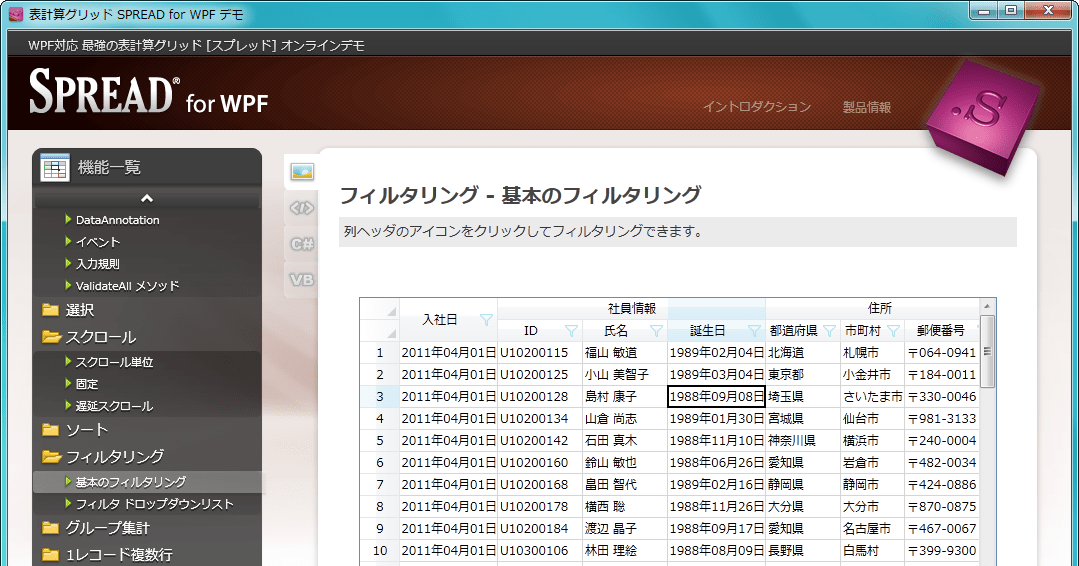Click the 機能一覧 grid icon
Screen dimensions: 1079x566
coord(54,167)
